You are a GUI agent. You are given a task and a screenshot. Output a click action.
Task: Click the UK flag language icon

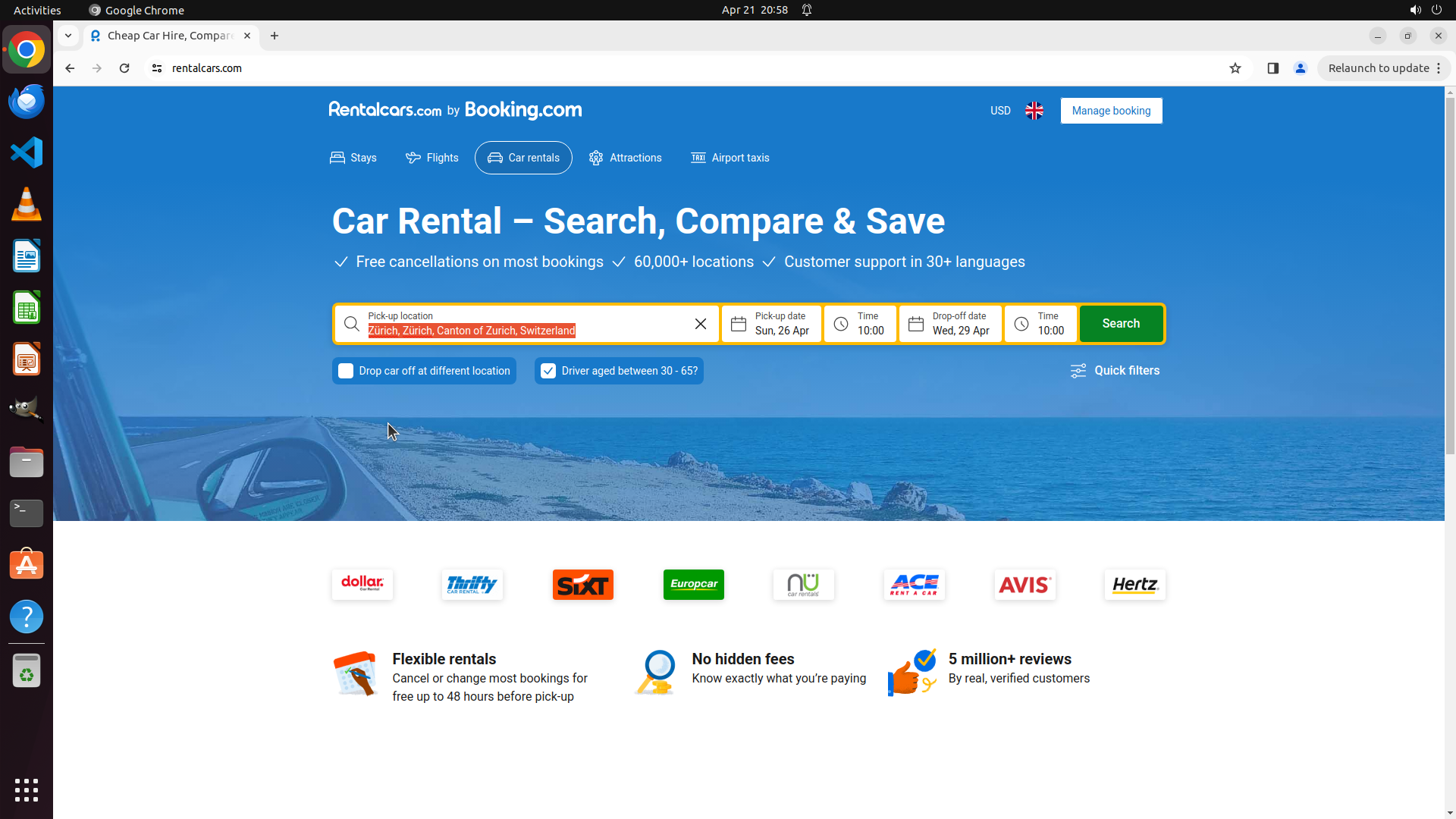click(x=1034, y=111)
